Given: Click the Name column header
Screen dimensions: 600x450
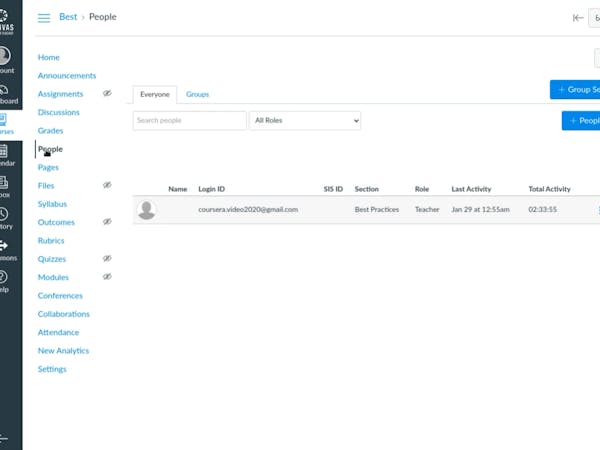Looking at the screenshot, I should [178, 189].
